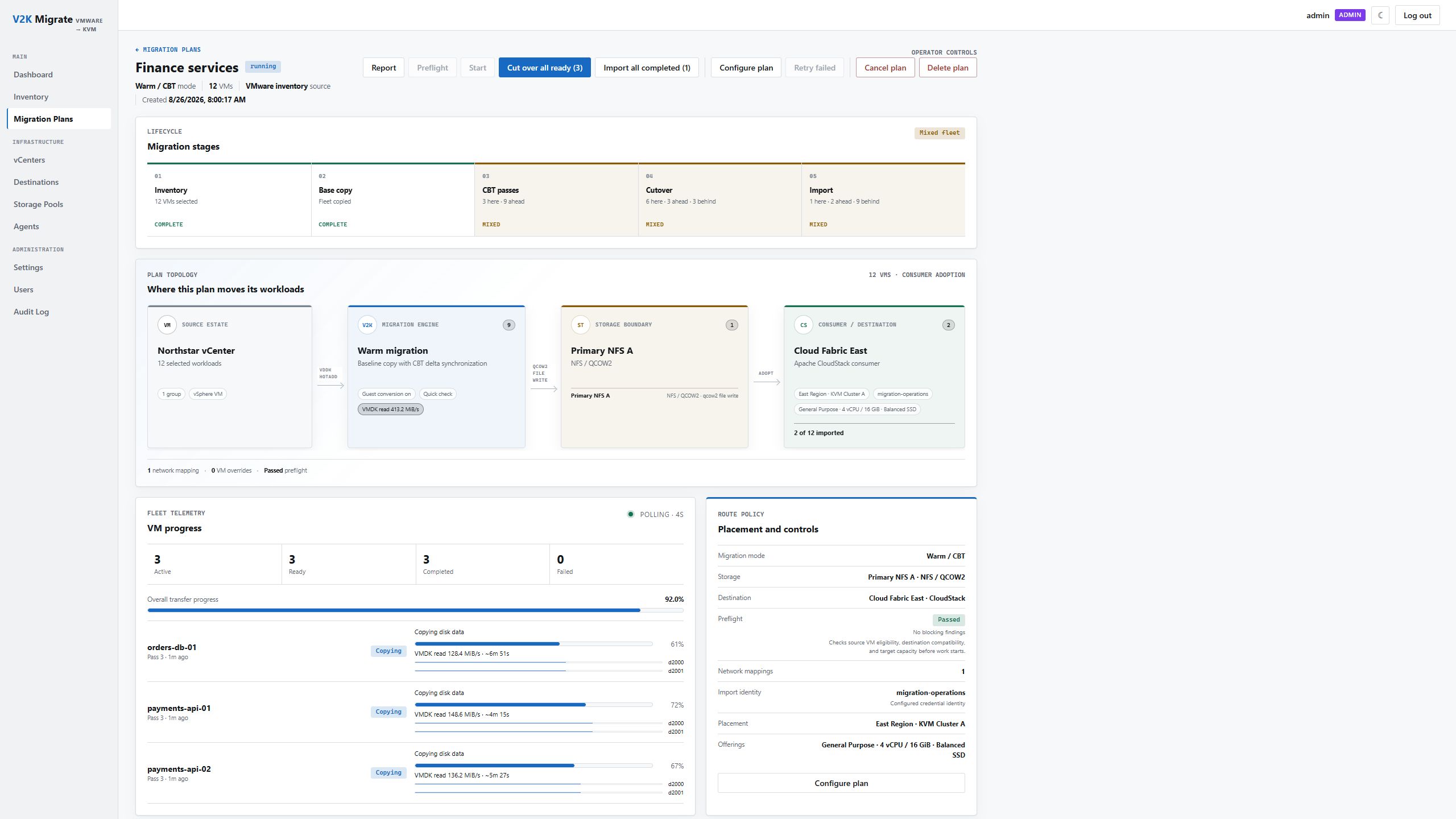Screen dimensions: 1456x819
Task: Click the '3 Ready' counter tile
Action: (x=349, y=564)
